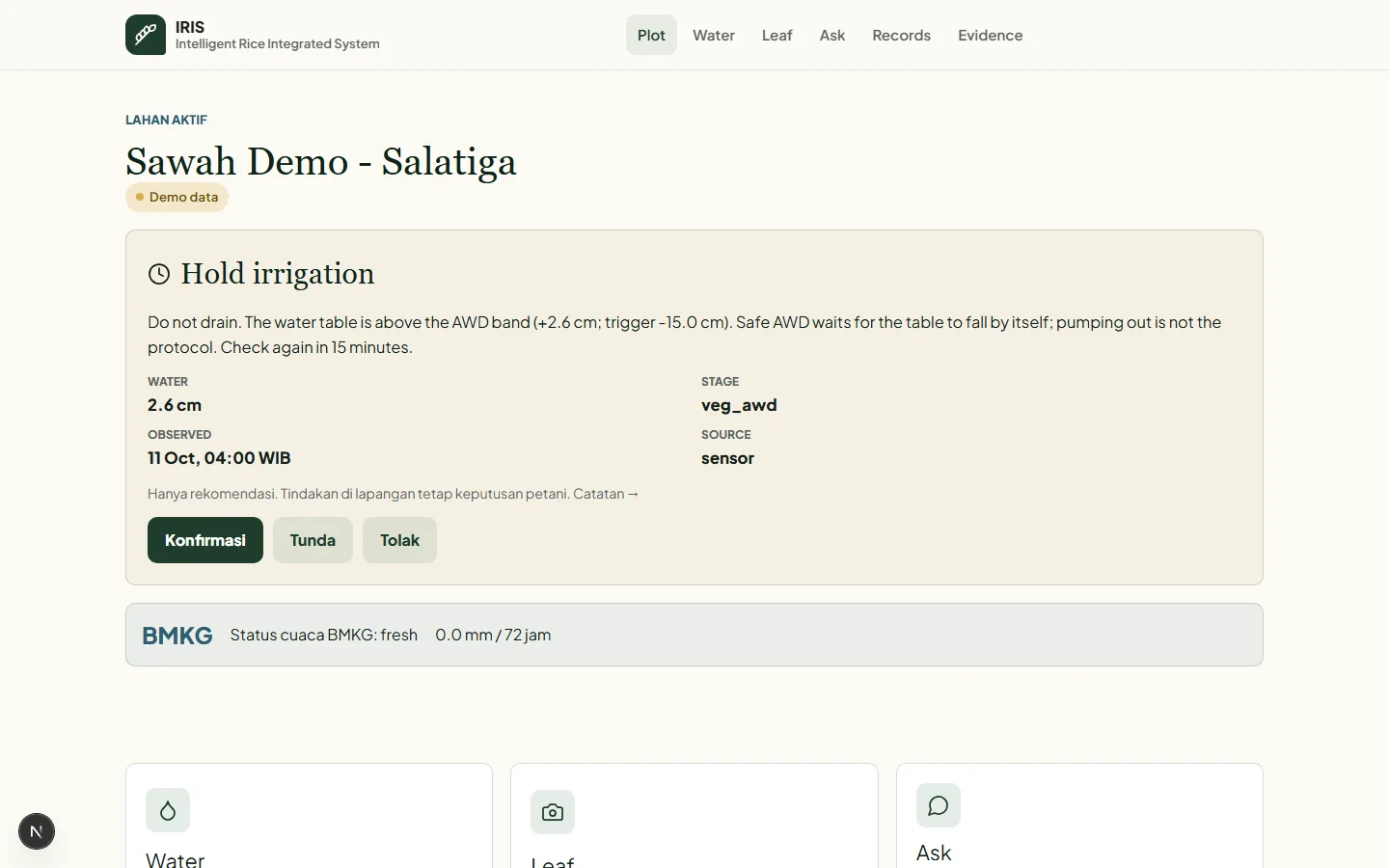Reject recommendation with Tolak button
The height and width of the screenshot is (868, 1389).
pos(399,540)
